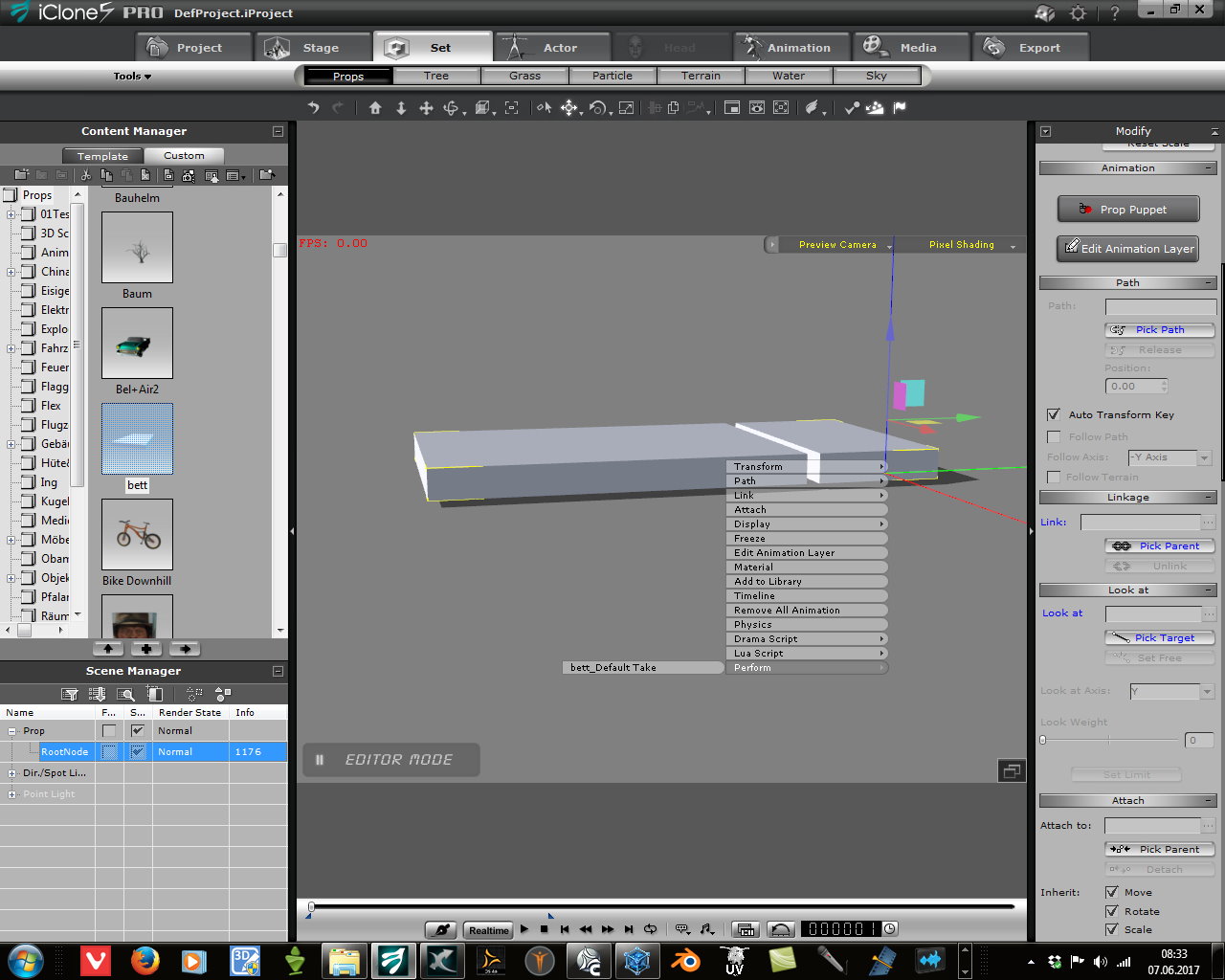1225x980 pixels.
Task: Expand the Point Light node
Action: point(12,794)
